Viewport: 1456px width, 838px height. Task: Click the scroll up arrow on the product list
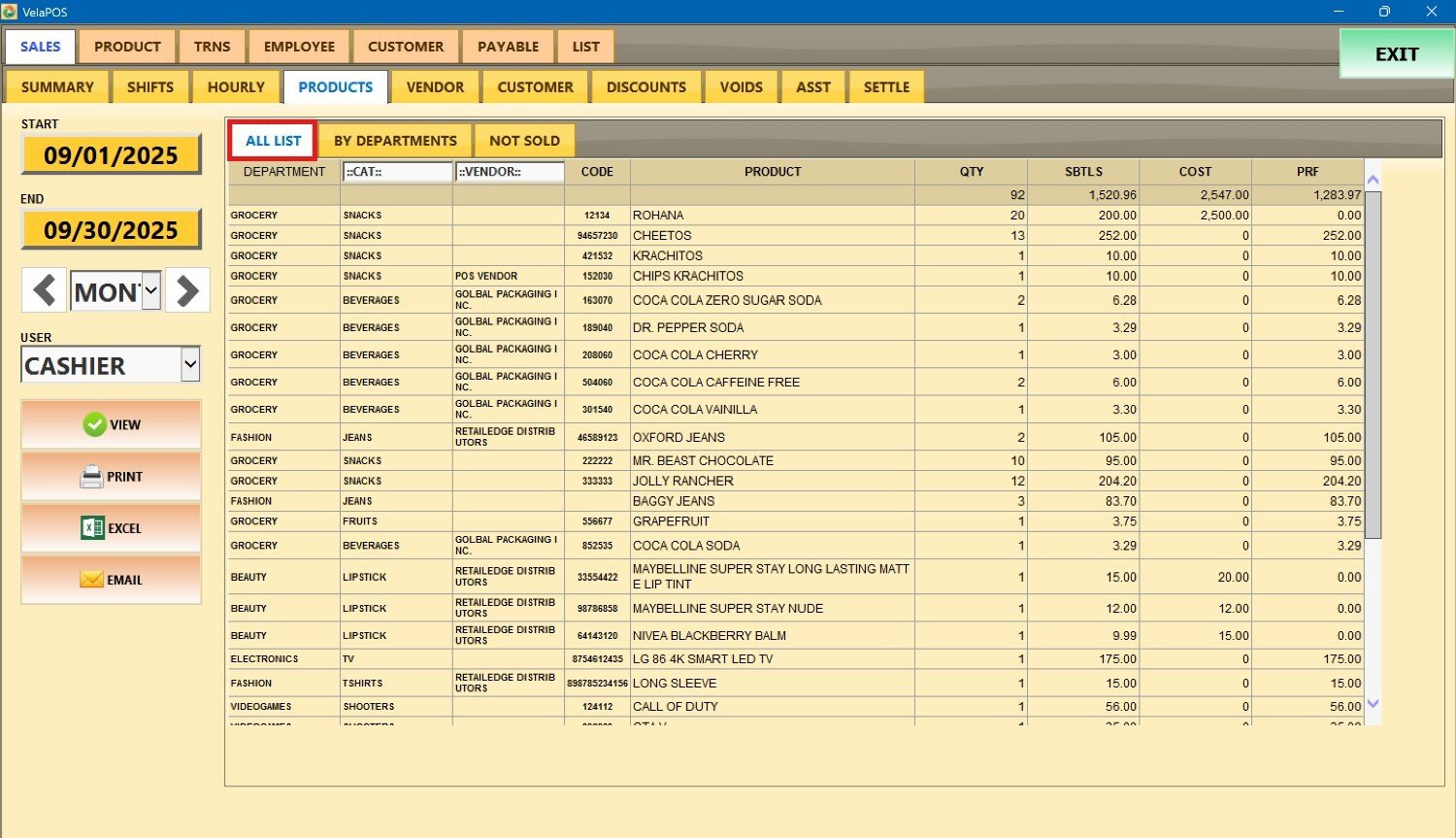coord(1373,180)
